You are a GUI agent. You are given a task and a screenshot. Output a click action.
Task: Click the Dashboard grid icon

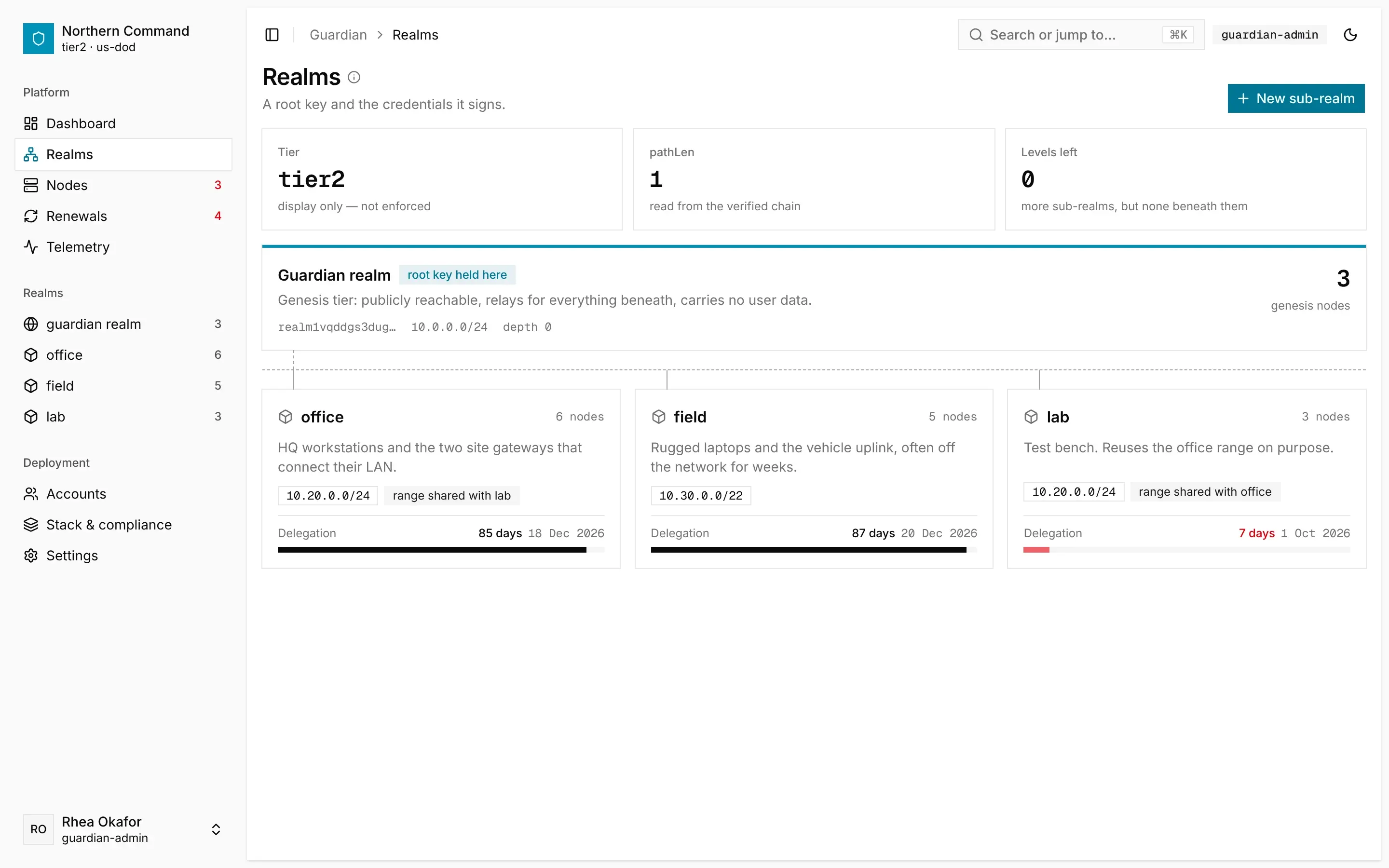pos(31,123)
